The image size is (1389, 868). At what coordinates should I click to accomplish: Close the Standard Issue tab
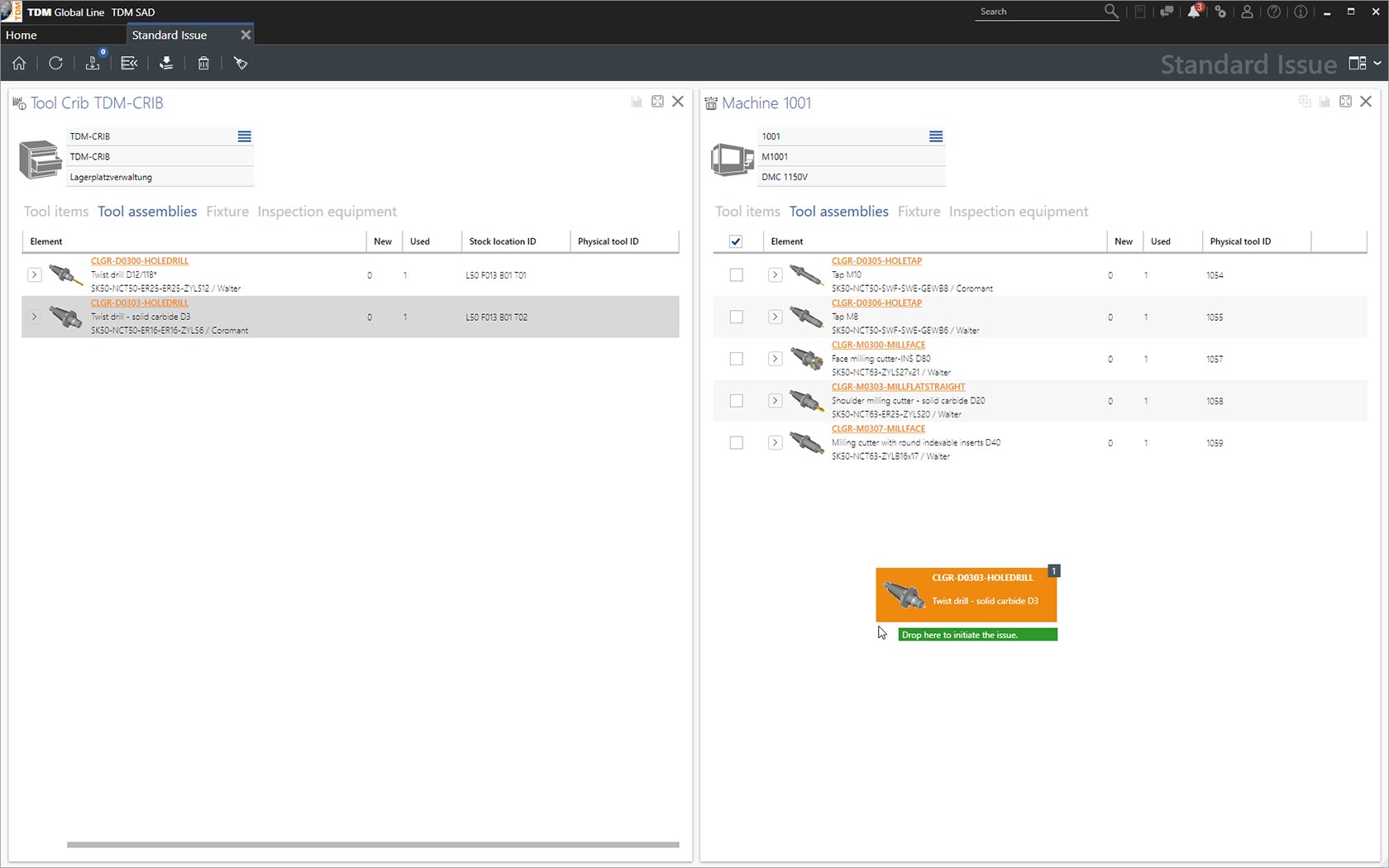(246, 35)
